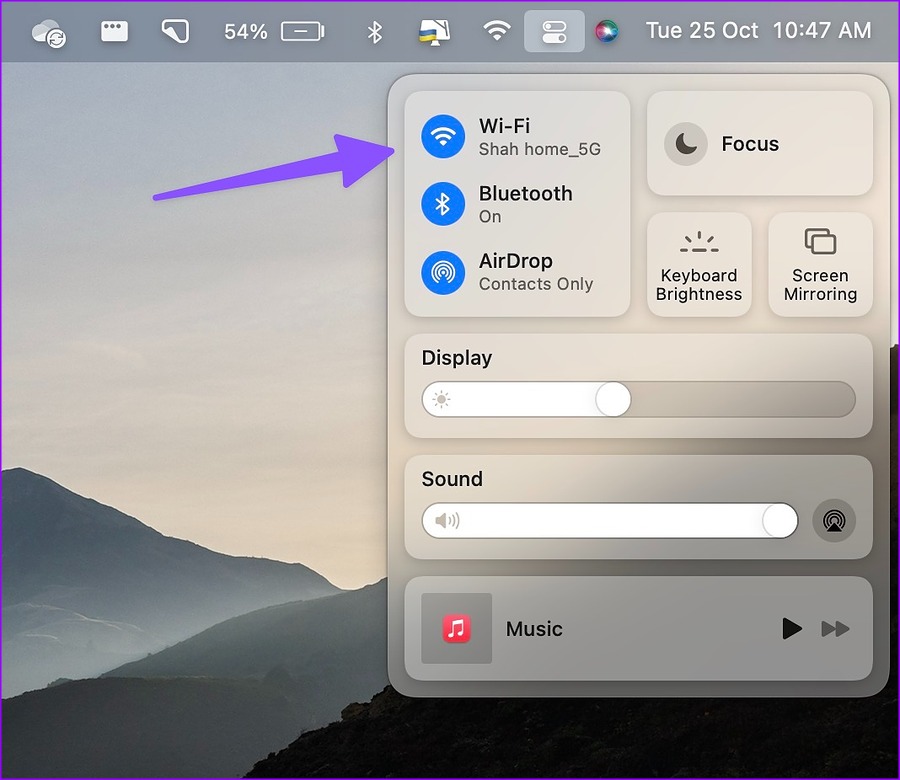
Task: Click the Music app album artwork
Action: pyautogui.click(x=456, y=628)
